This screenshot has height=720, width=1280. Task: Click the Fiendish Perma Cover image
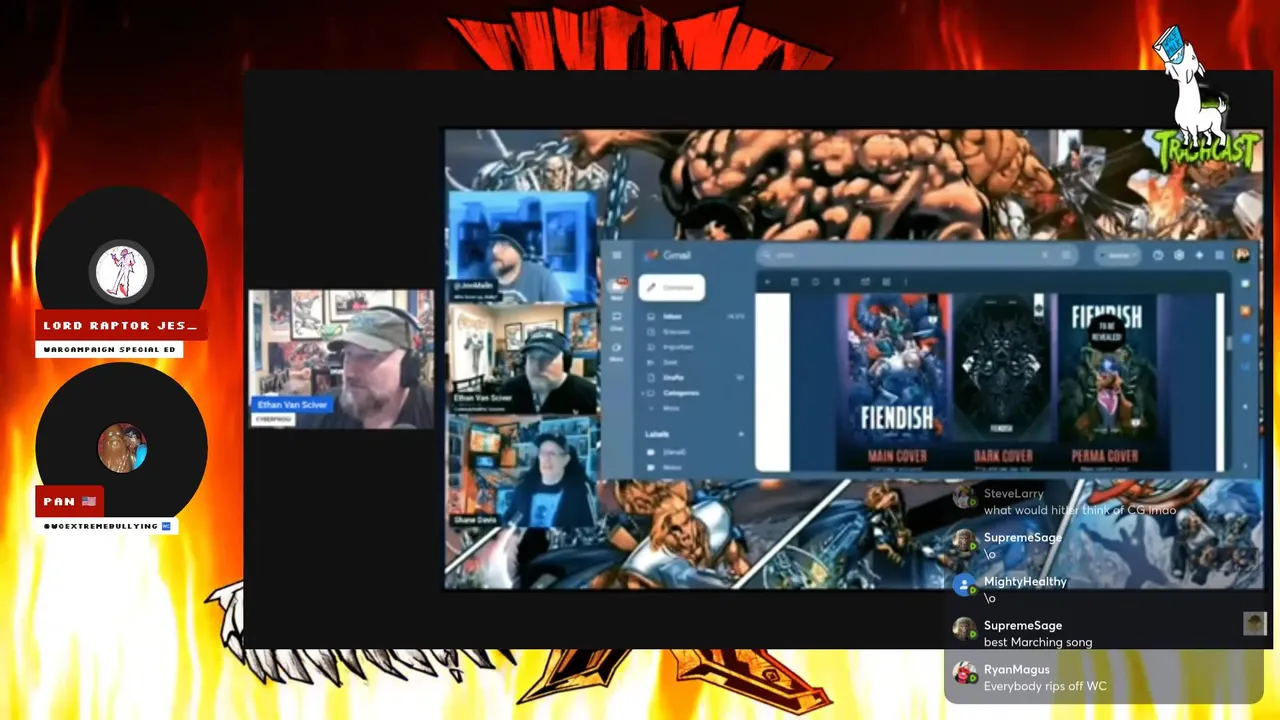(1107, 368)
